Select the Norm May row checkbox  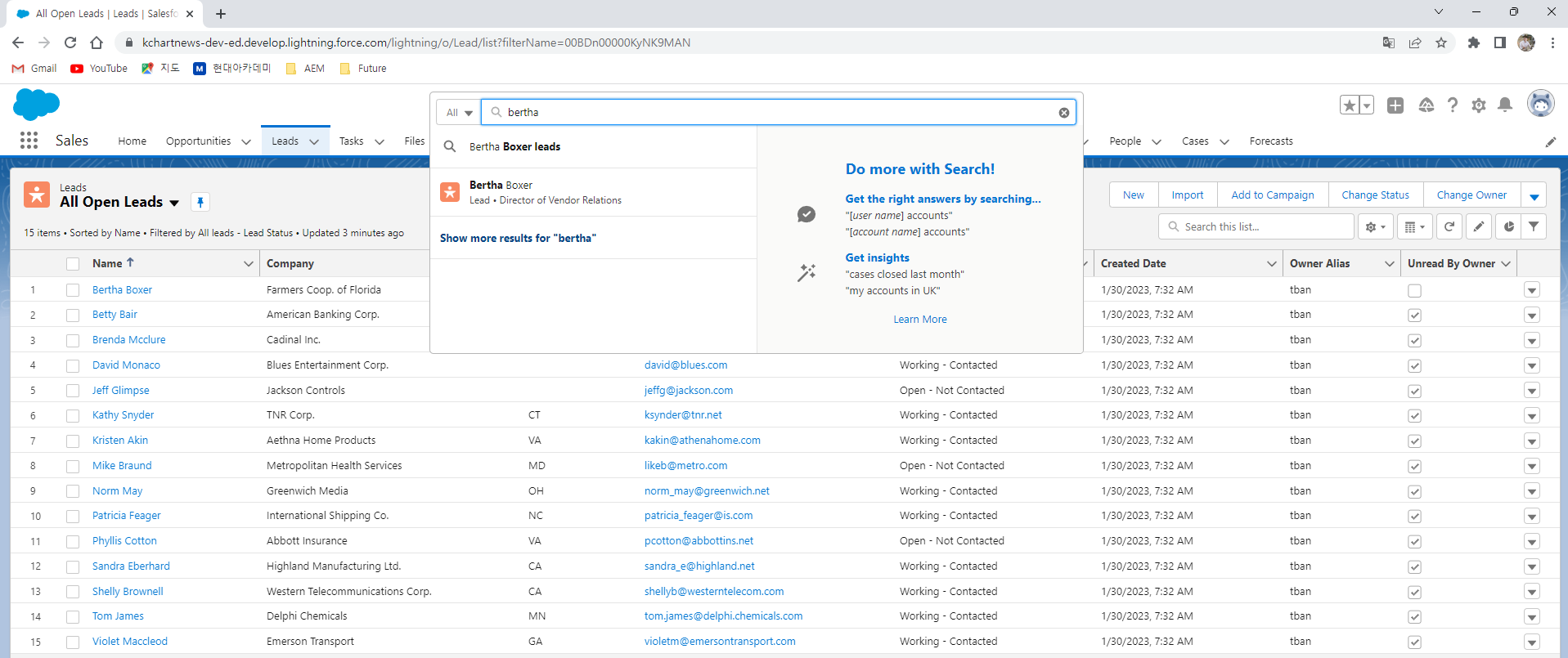point(73,491)
